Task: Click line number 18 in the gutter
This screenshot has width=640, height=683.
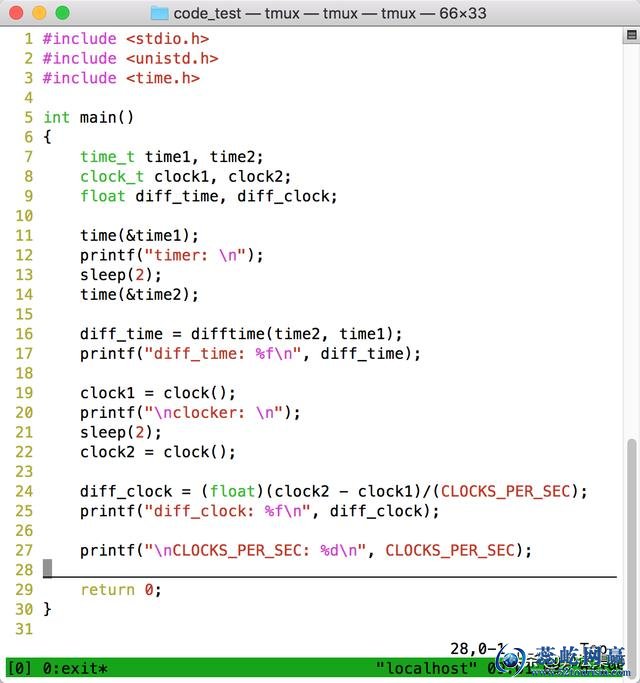Action: pos(24,373)
